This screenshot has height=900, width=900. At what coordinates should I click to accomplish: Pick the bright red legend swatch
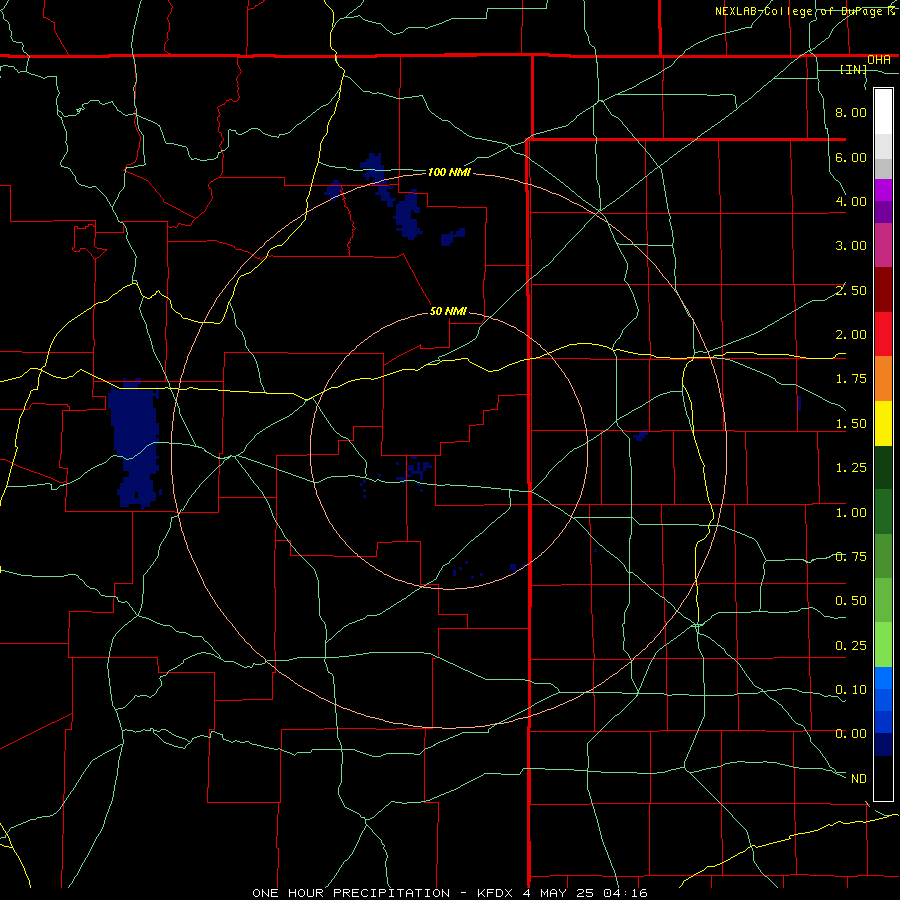coord(883,334)
